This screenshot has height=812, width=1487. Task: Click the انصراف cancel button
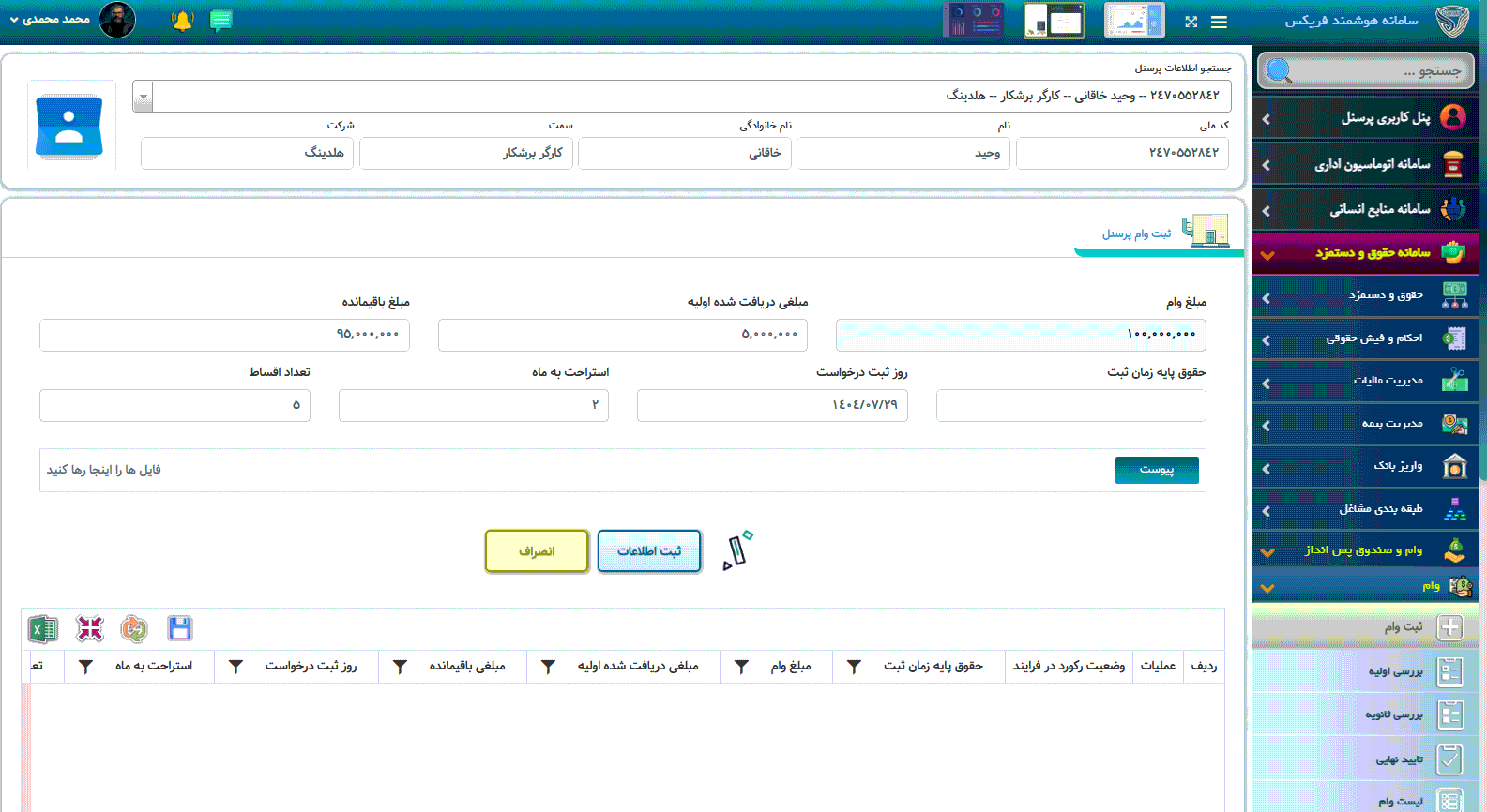[537, 551]
